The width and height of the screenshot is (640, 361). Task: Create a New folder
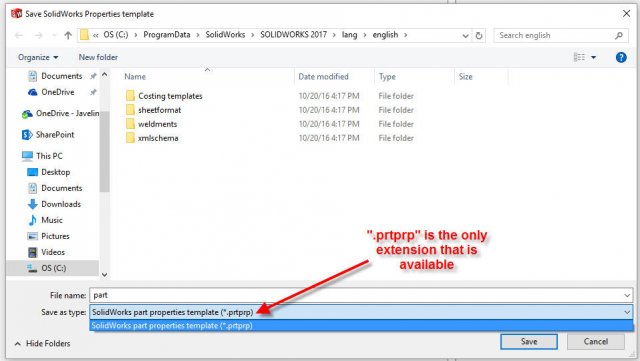pyautogui.click(x=98, y=57)
